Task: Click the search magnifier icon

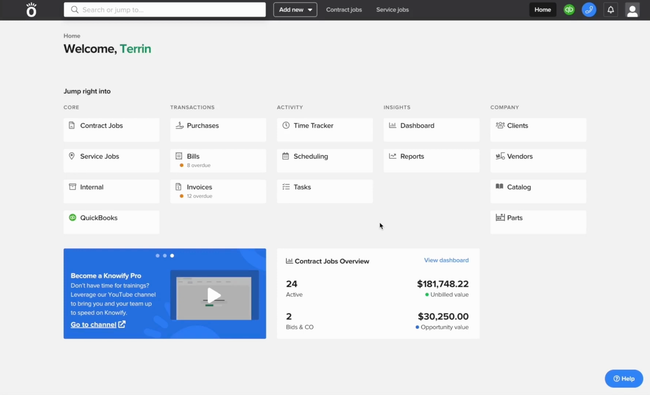Action: (74, 10)
